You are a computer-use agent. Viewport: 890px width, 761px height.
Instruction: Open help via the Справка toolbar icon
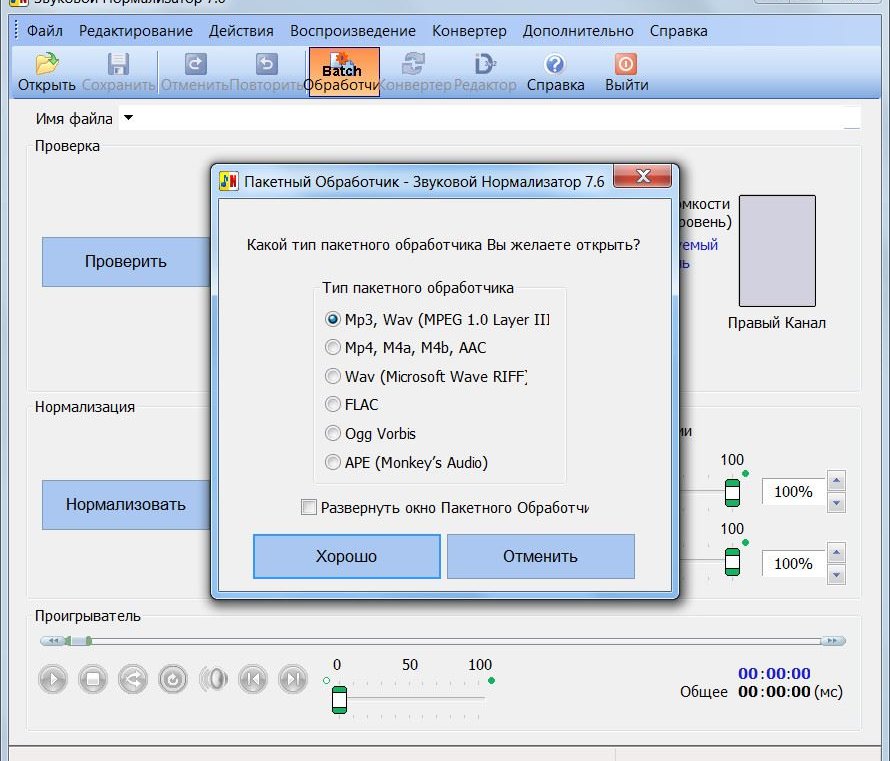coord(555,72)
